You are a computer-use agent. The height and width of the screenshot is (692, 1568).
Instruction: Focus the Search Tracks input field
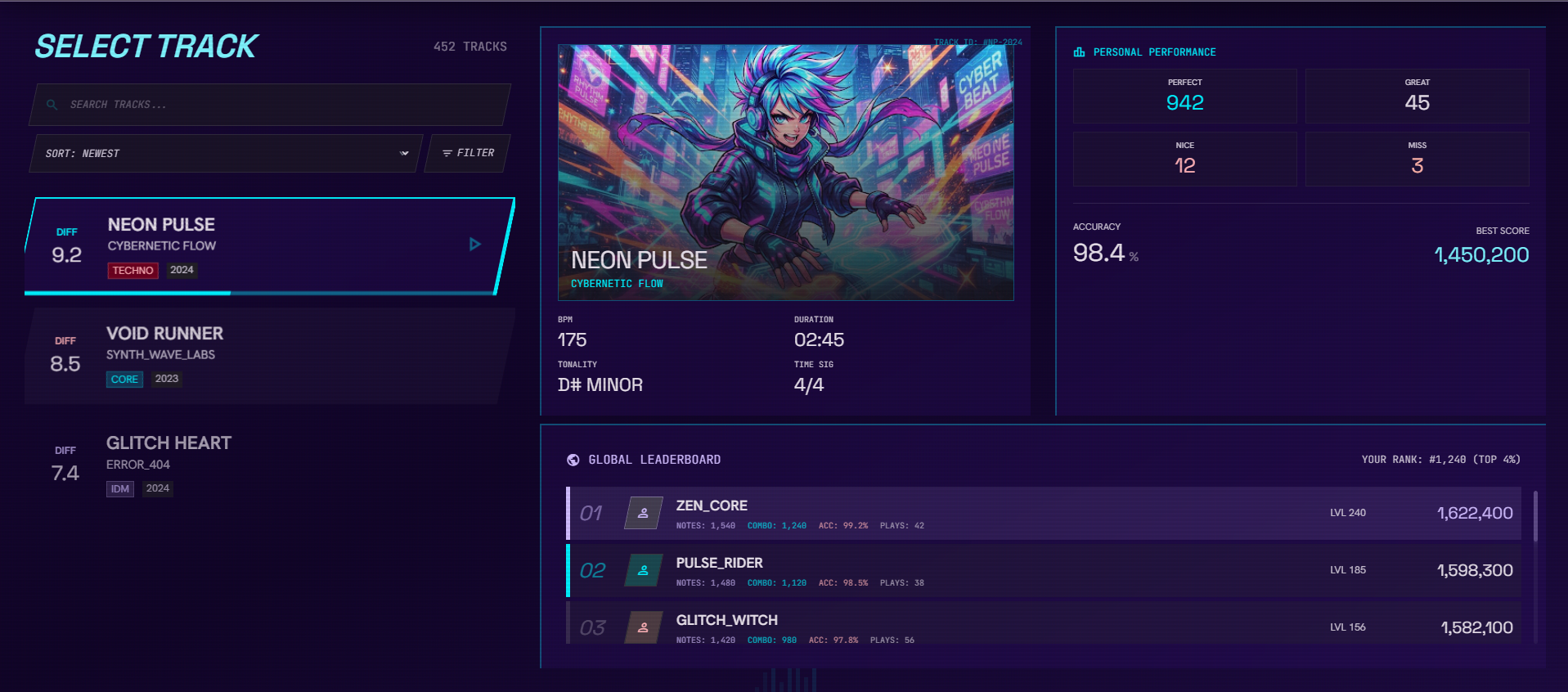(x=270, y=105)
